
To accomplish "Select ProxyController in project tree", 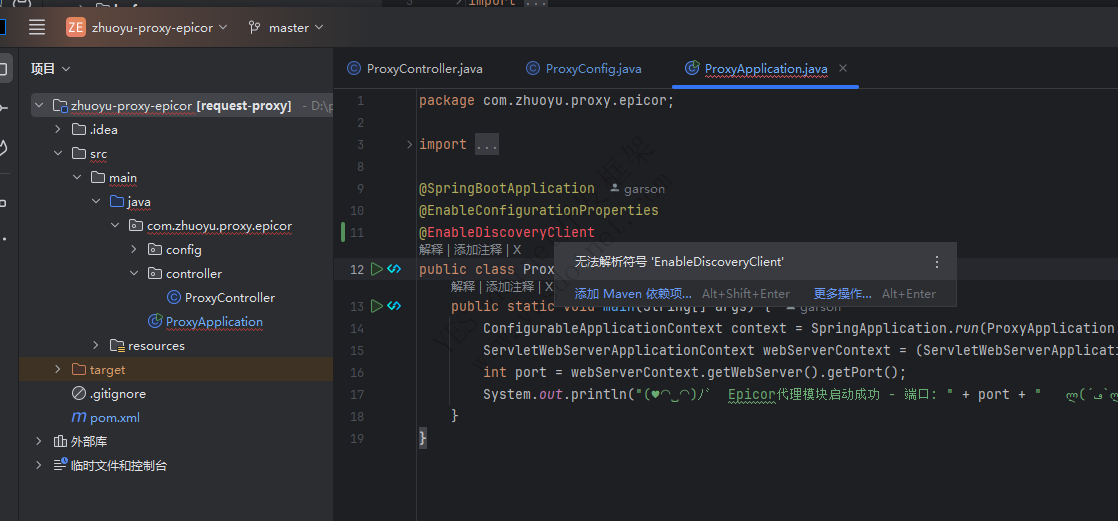I will coord(230,297).
